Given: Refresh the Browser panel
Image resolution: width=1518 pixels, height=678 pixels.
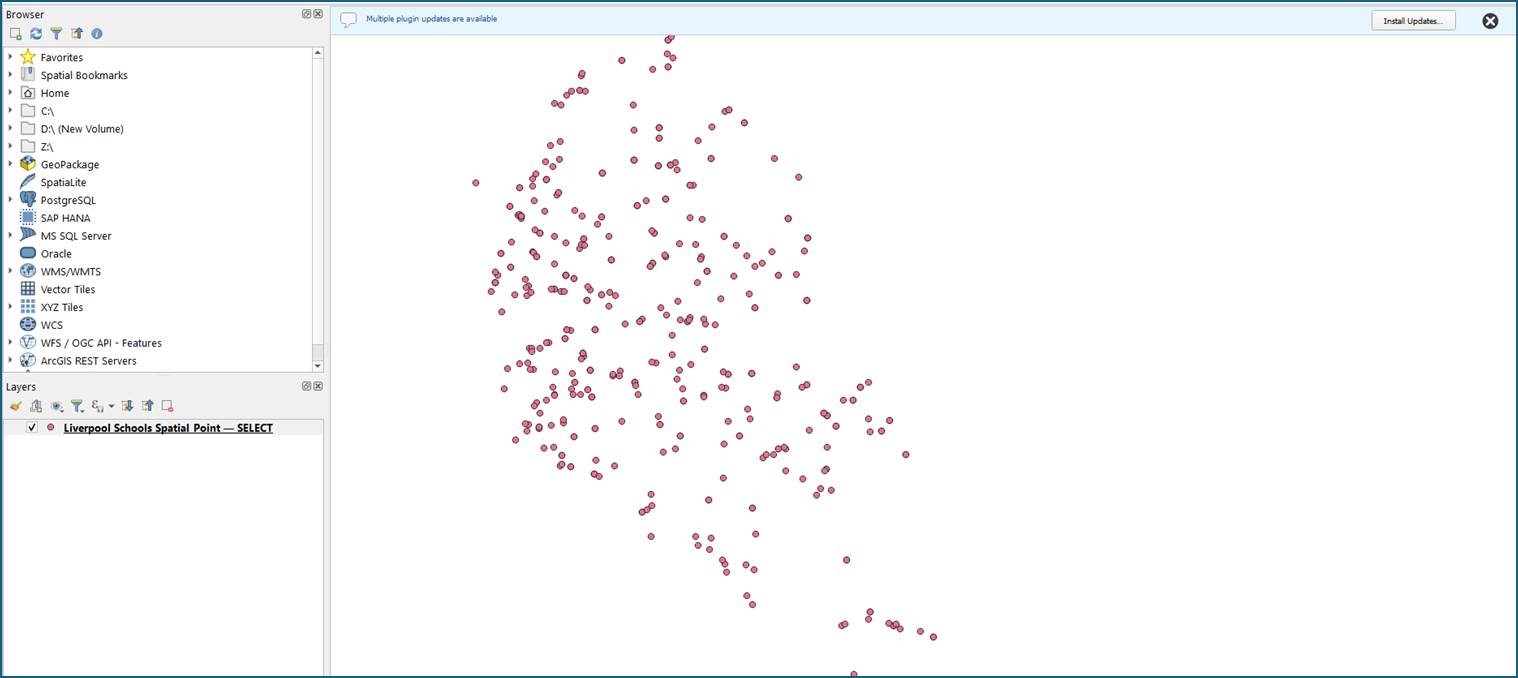Looking at the screenshot, I should pyautogui.click(x=36, y=34).
